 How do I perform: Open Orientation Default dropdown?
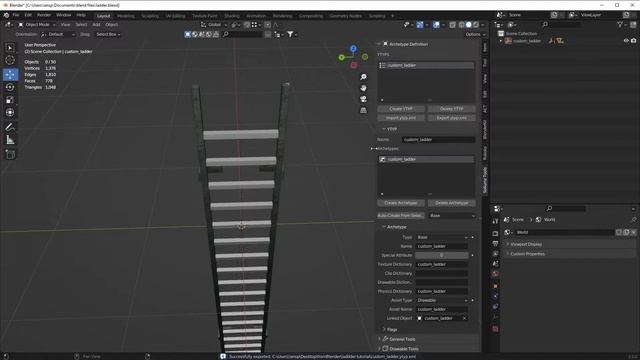click(x=58, y=35)
